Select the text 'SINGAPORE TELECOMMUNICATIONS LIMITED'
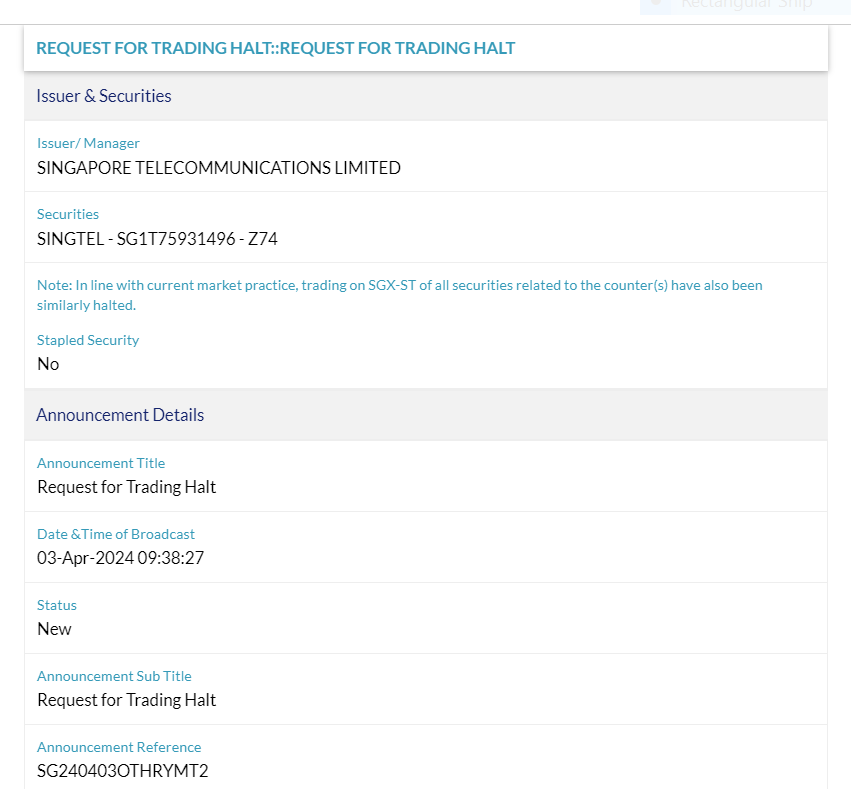851x789 pixels. [219, 168]
